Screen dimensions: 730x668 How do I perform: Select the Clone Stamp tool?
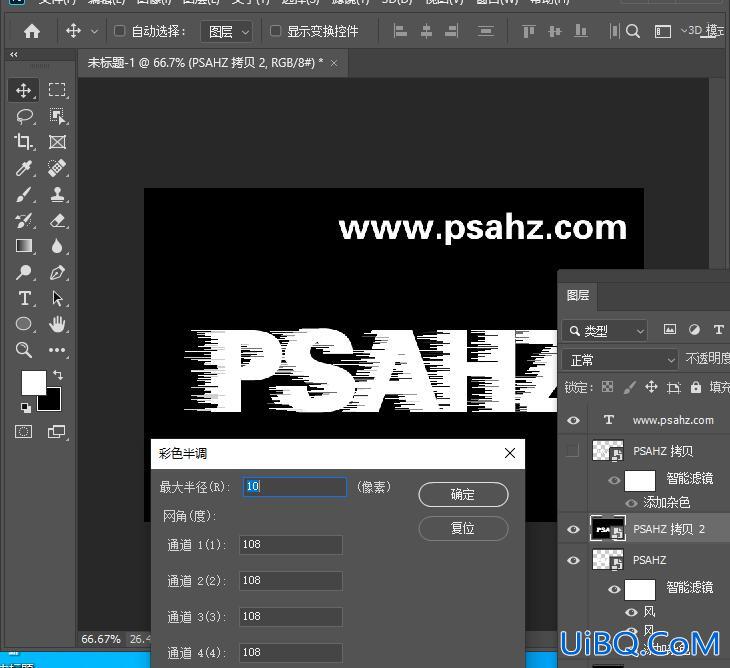pyautogui.click(x=57, y=194)
